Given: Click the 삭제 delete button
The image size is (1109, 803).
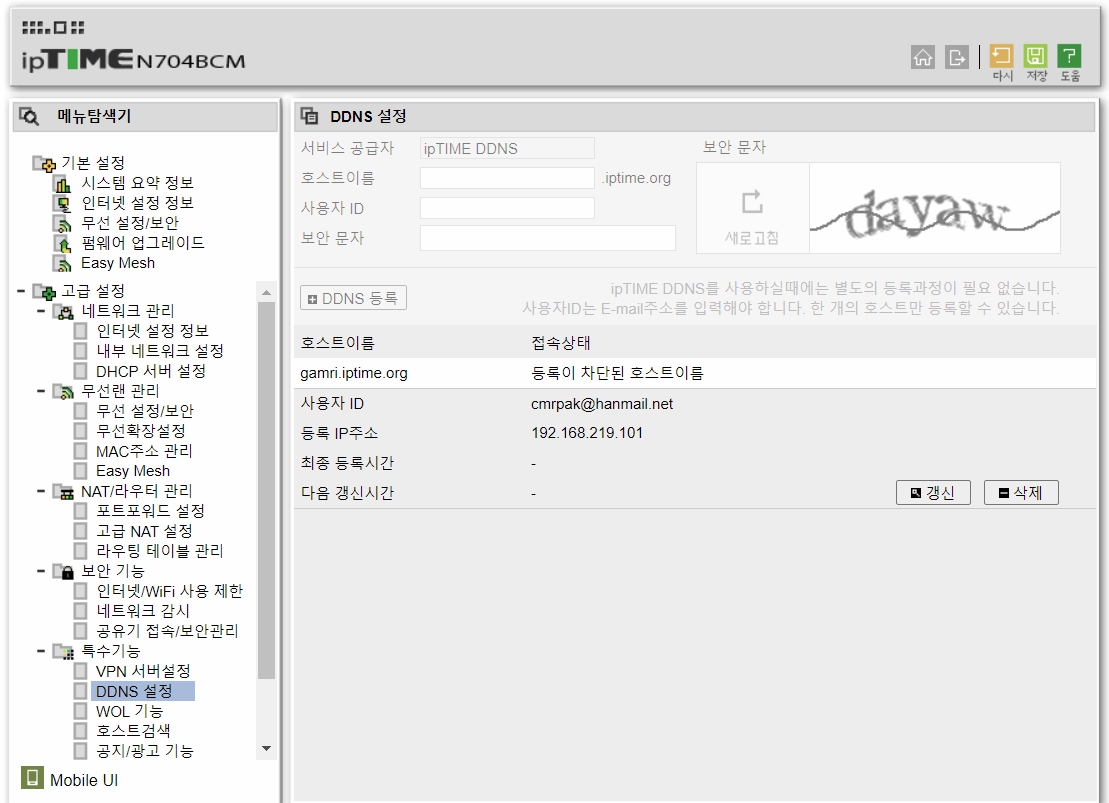Looking at the screenshot, I should (1021, 493).
